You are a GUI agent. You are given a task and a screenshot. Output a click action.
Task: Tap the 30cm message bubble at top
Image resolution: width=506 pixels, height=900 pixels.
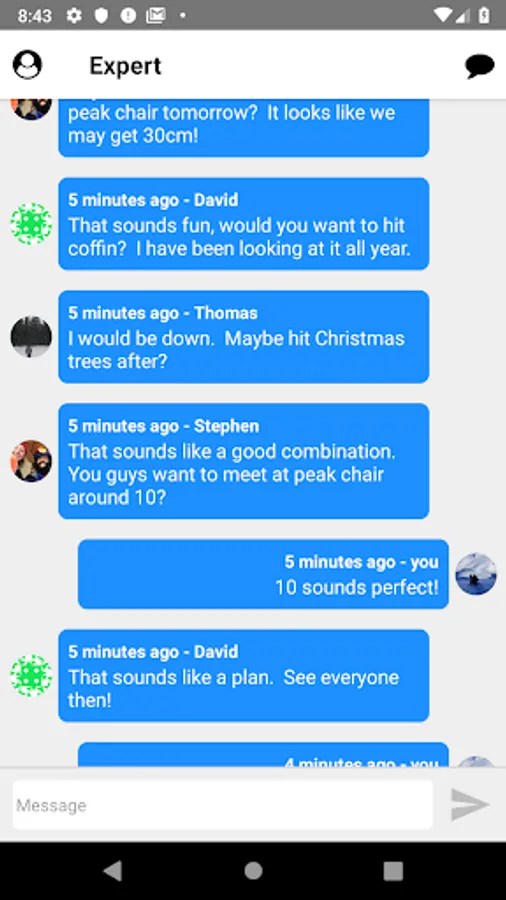pyautogui.click(x=244, y=127)
